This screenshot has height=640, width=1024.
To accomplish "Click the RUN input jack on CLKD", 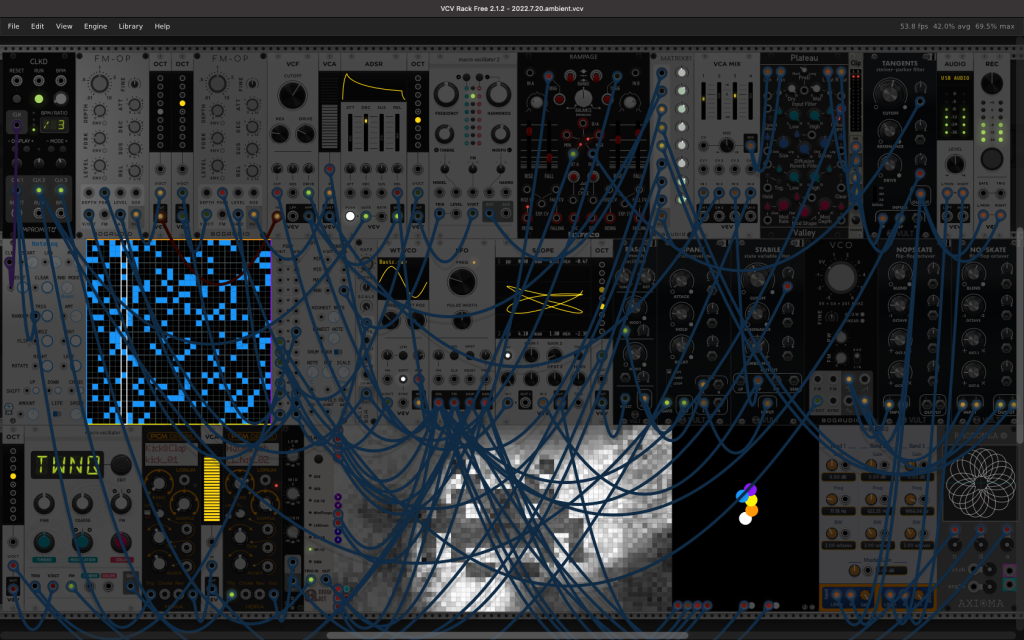I will [39, 81].
